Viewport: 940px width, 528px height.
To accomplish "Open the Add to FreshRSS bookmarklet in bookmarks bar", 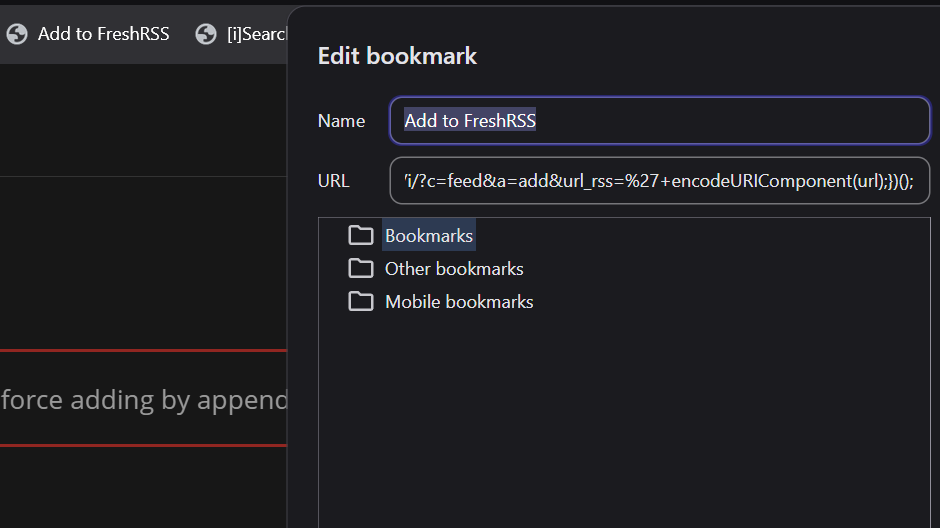I will (x=89, y=34).
